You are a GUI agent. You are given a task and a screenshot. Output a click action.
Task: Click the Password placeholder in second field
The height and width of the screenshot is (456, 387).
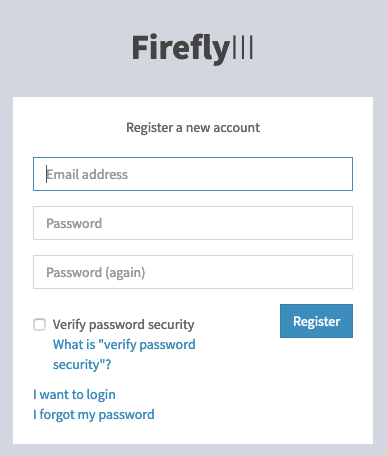point(74,223)
